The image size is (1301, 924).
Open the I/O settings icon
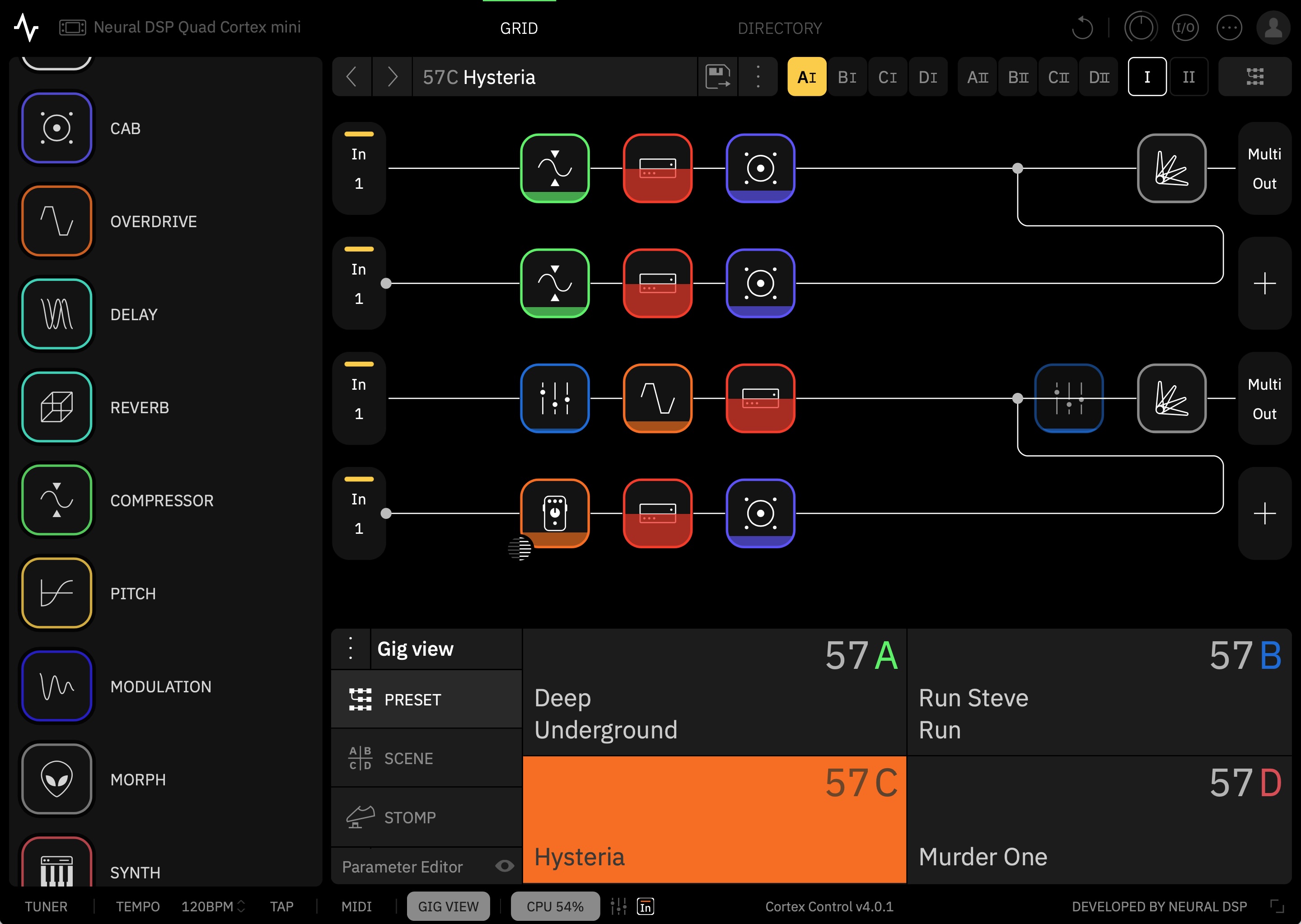1185,27
